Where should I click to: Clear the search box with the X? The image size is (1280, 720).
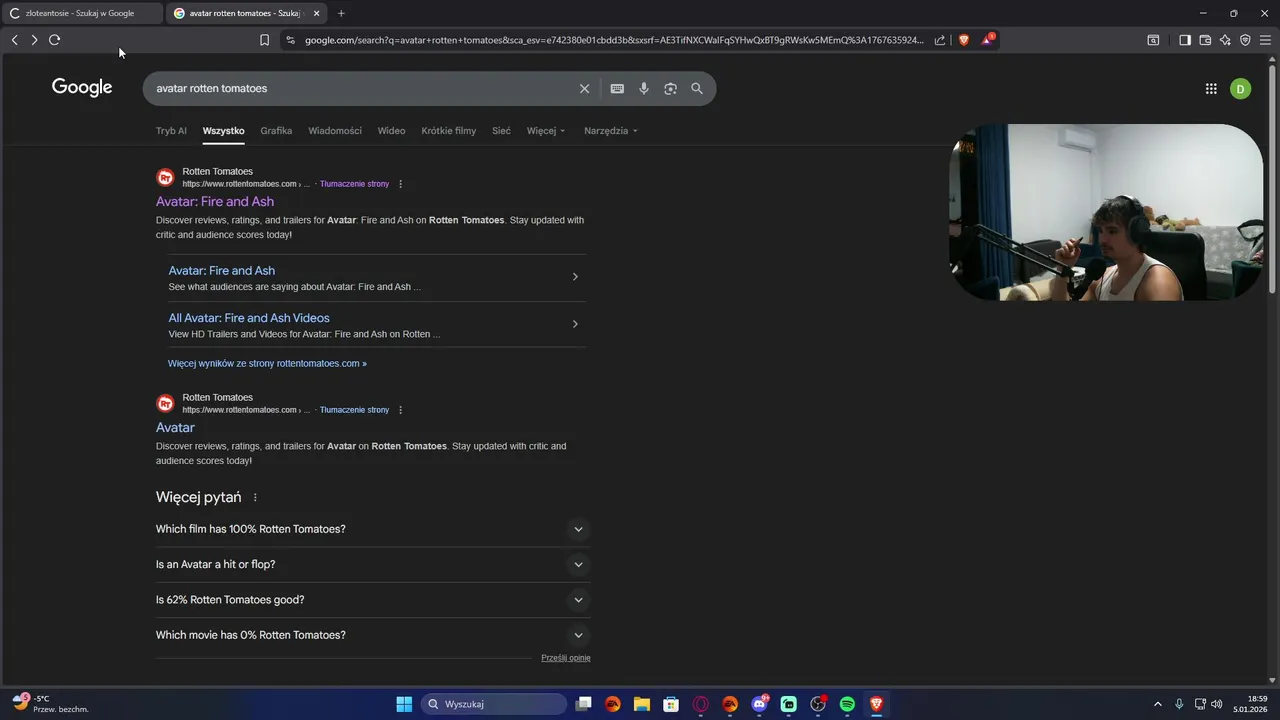tap(585, 88)
